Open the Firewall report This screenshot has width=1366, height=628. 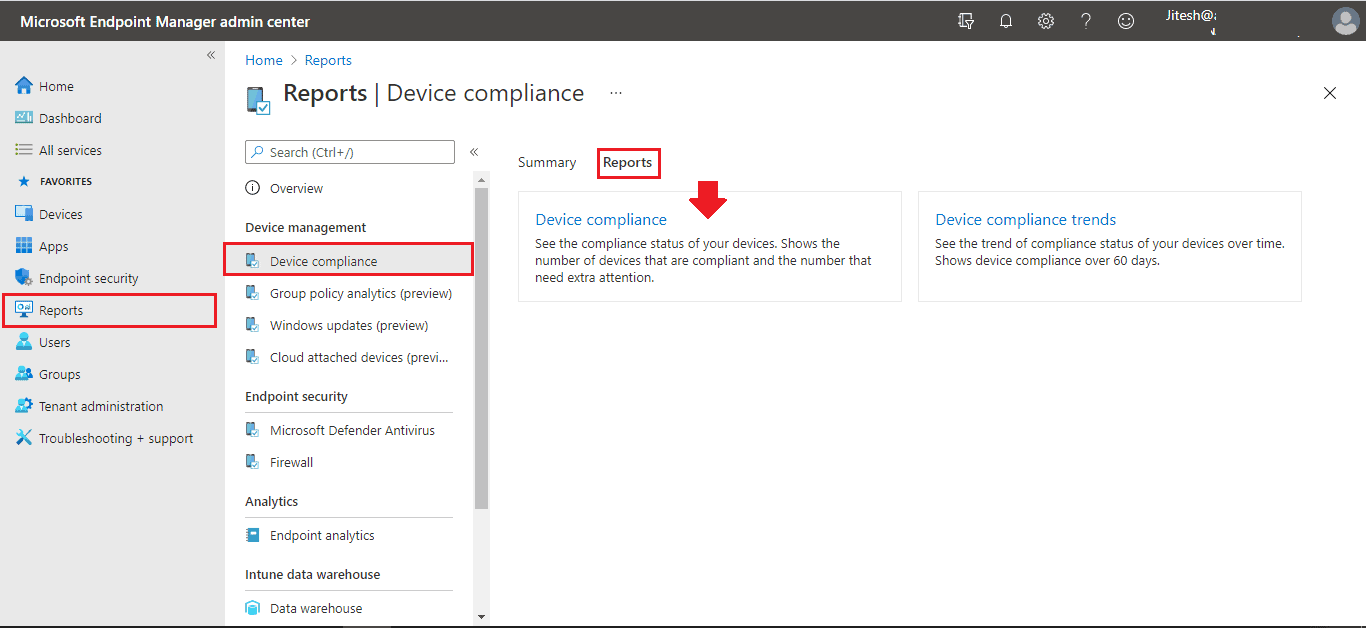[x=291, y=461]
